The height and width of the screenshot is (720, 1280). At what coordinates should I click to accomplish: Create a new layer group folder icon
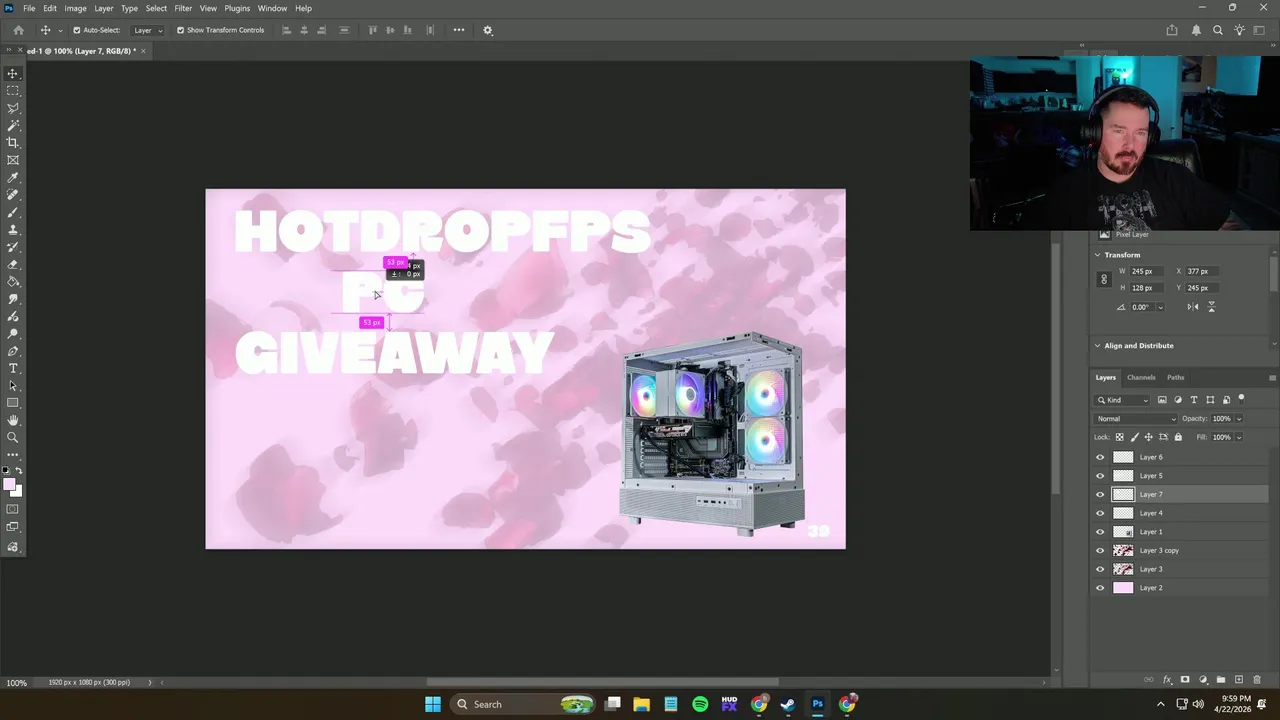click(1221, 680)
